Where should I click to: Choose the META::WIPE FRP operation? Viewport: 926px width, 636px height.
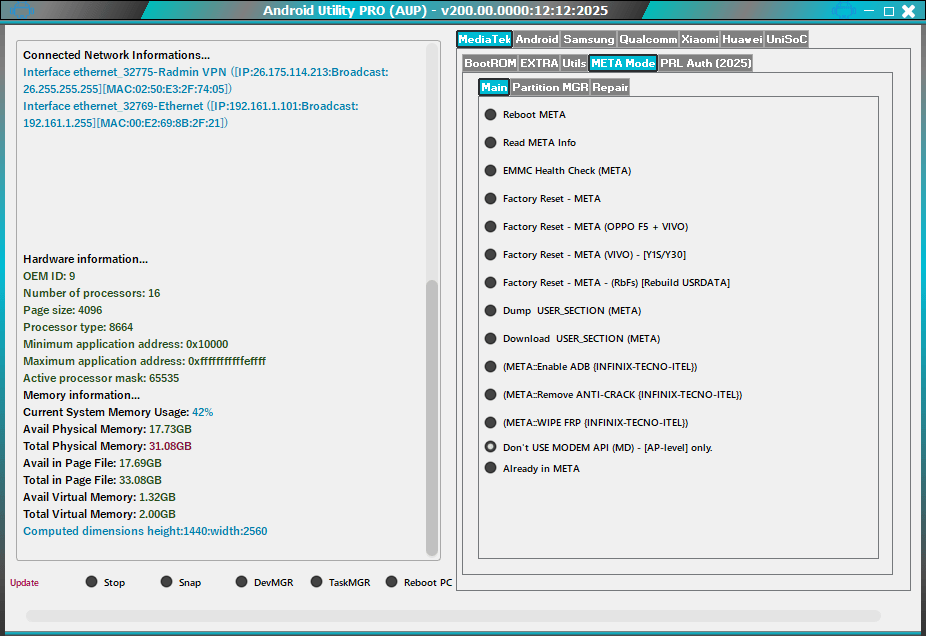pyautogui.click(x=490, y=422)
